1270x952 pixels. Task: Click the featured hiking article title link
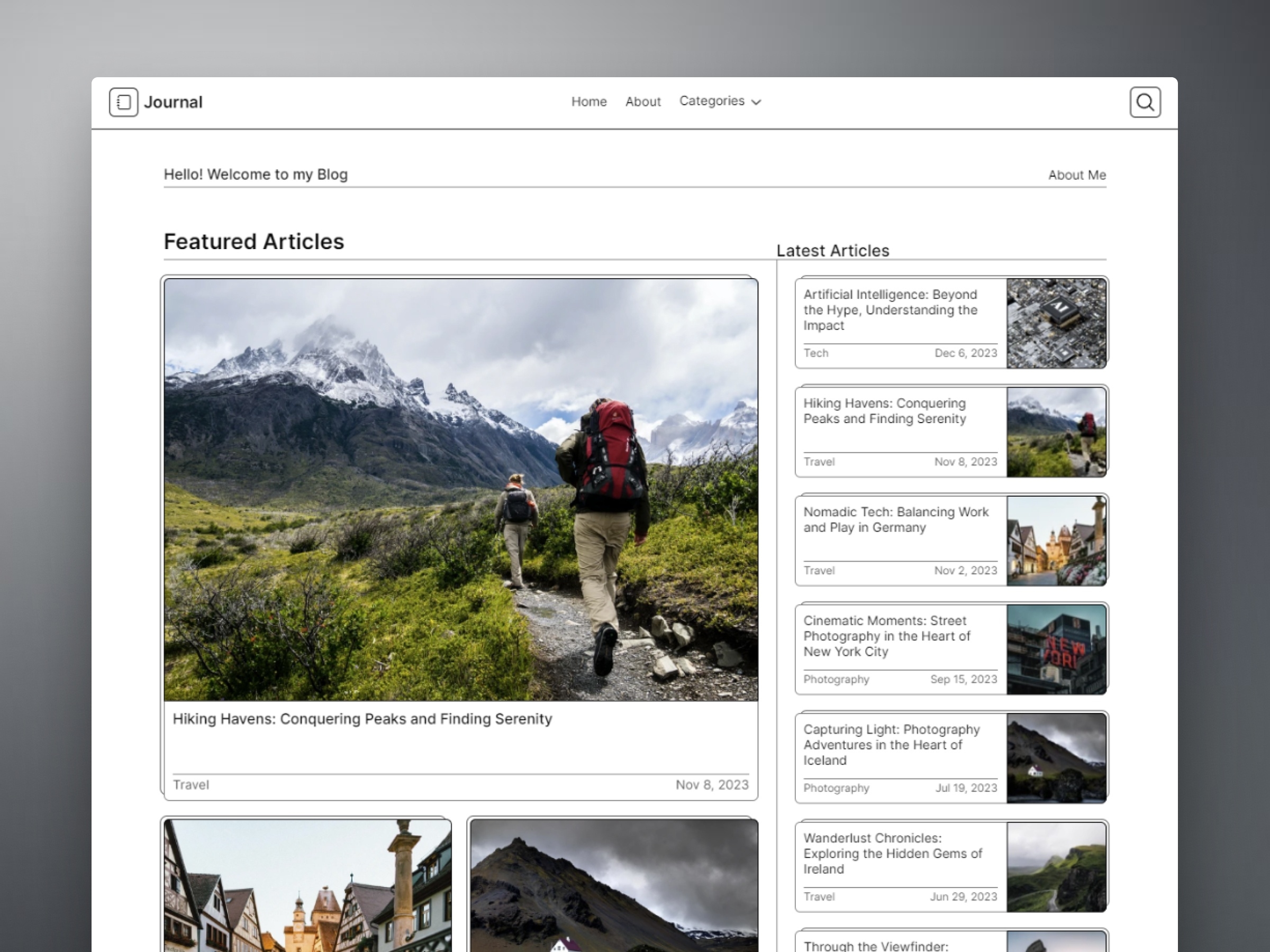362,718
